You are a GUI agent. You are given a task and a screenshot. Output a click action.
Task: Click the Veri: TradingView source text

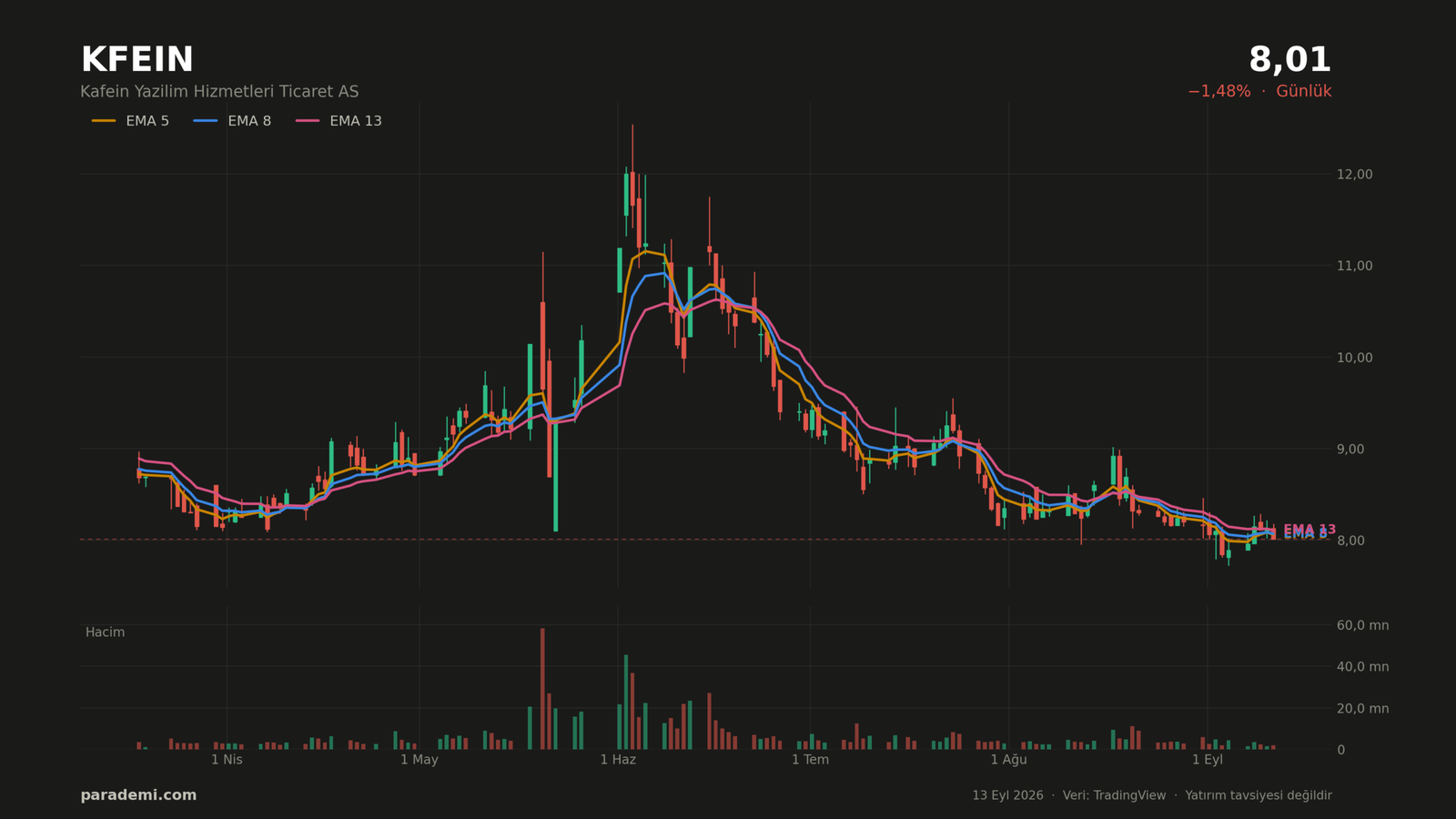1114,795
